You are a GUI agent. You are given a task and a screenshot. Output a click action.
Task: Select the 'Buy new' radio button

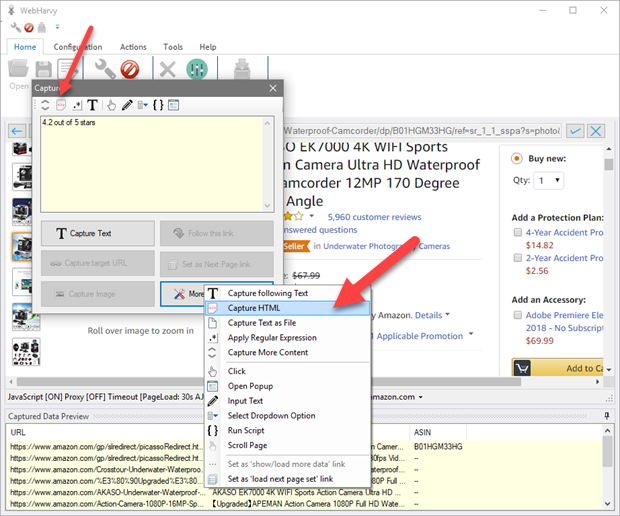[x=516, y=158]
